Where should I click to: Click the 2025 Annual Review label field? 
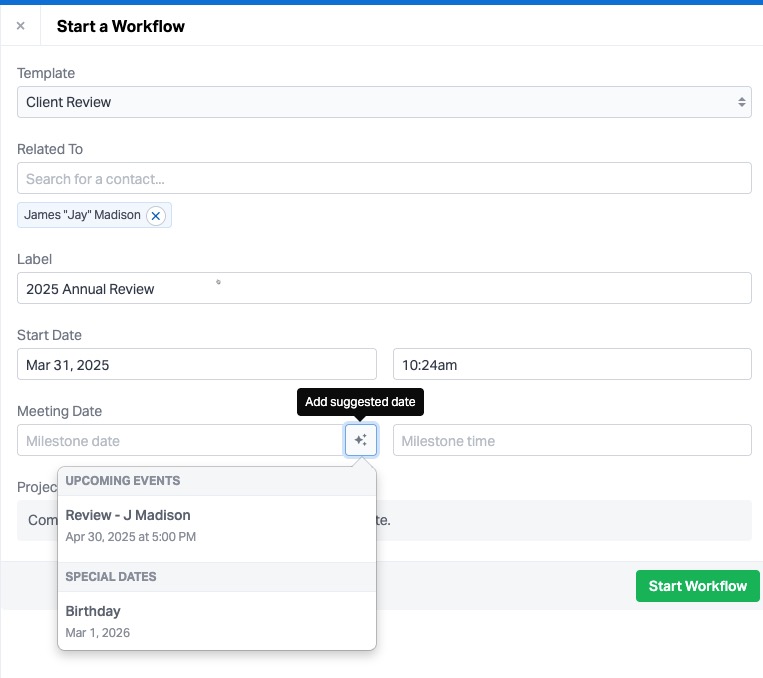point(384,288)
